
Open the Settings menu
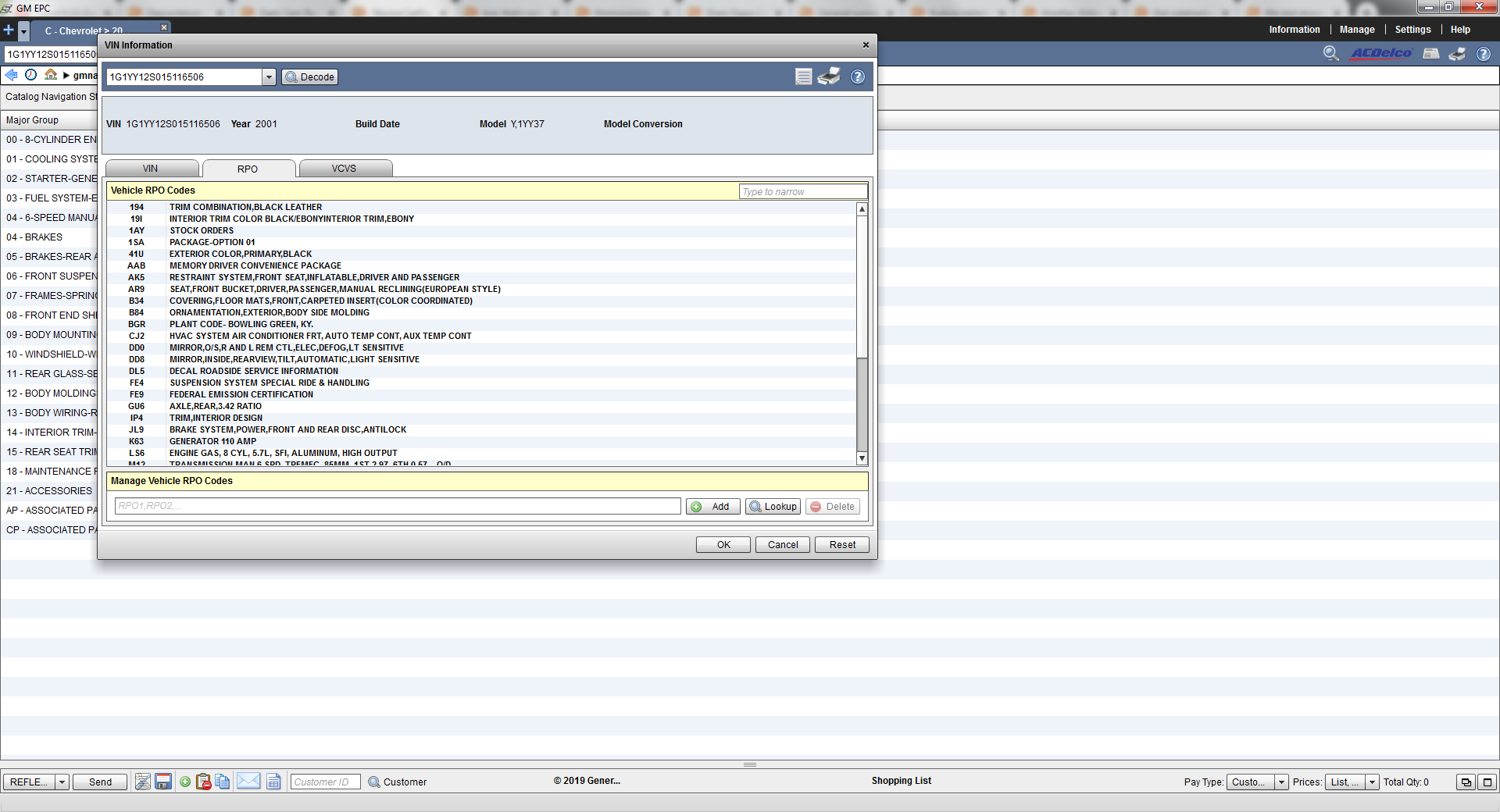point(1412,30)
